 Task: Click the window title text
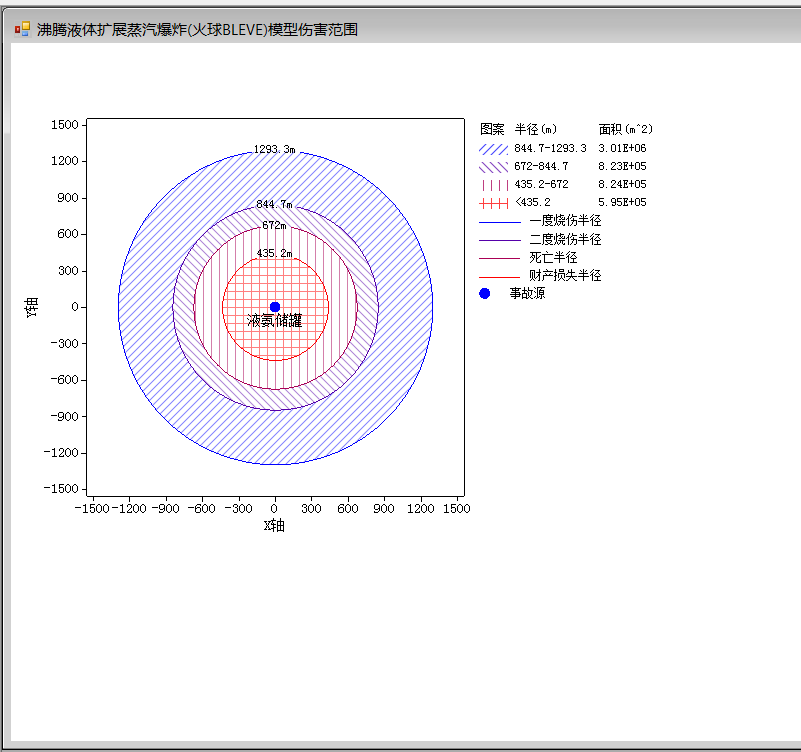(x=197, y=30)
